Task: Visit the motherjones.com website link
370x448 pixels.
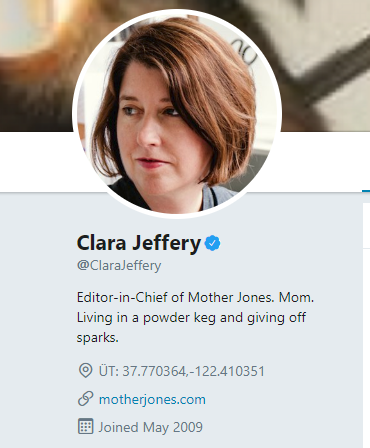Action: [152, 399]
